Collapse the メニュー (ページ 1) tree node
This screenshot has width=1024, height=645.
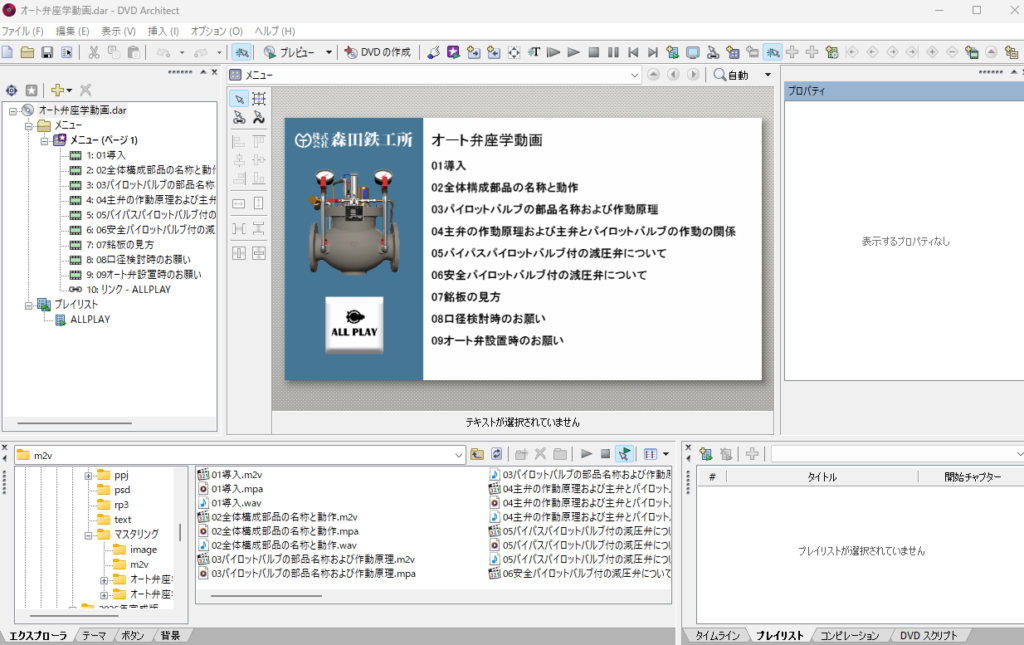[x=44, y=141]
